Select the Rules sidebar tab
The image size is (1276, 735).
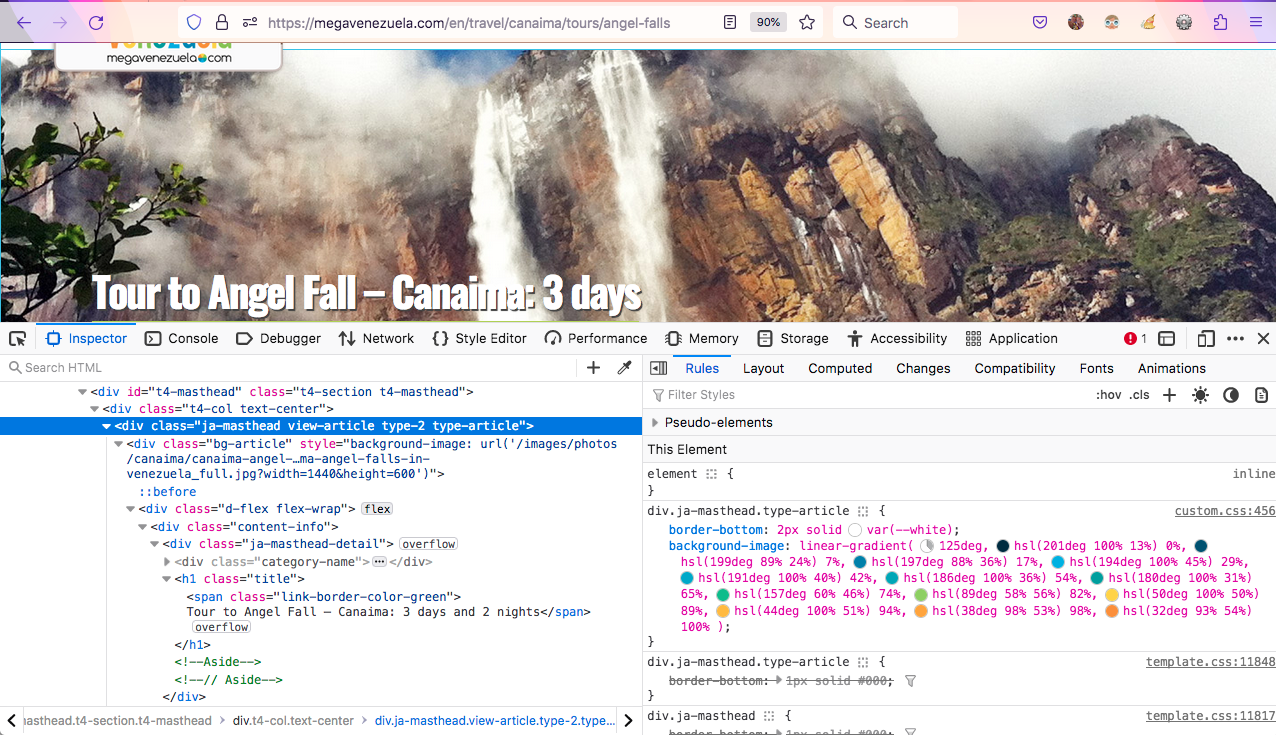tap(702, 368)
